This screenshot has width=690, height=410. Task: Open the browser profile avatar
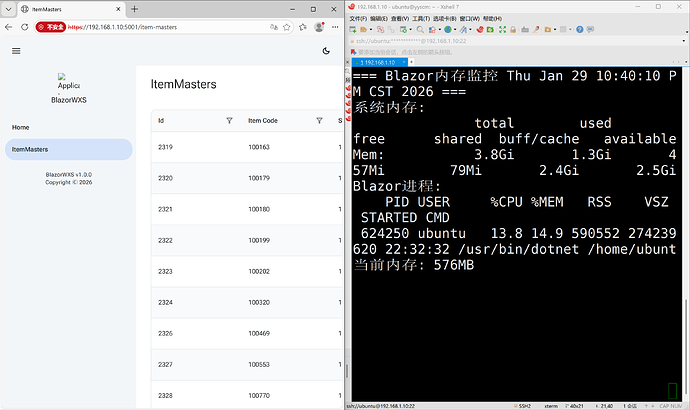[x=320, y=27]
